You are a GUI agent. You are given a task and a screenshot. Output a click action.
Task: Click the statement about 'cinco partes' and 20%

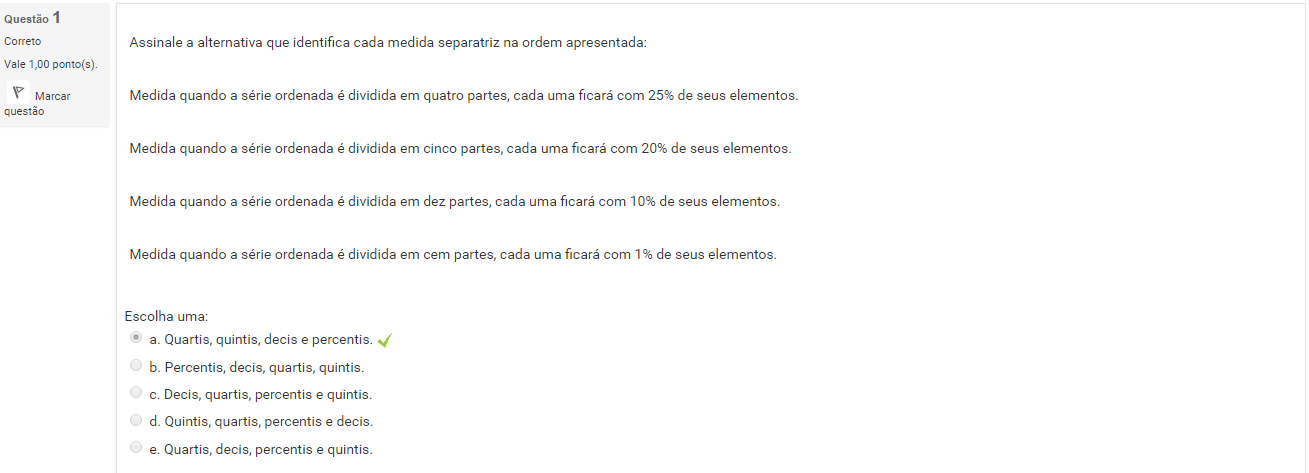(460, 149)
